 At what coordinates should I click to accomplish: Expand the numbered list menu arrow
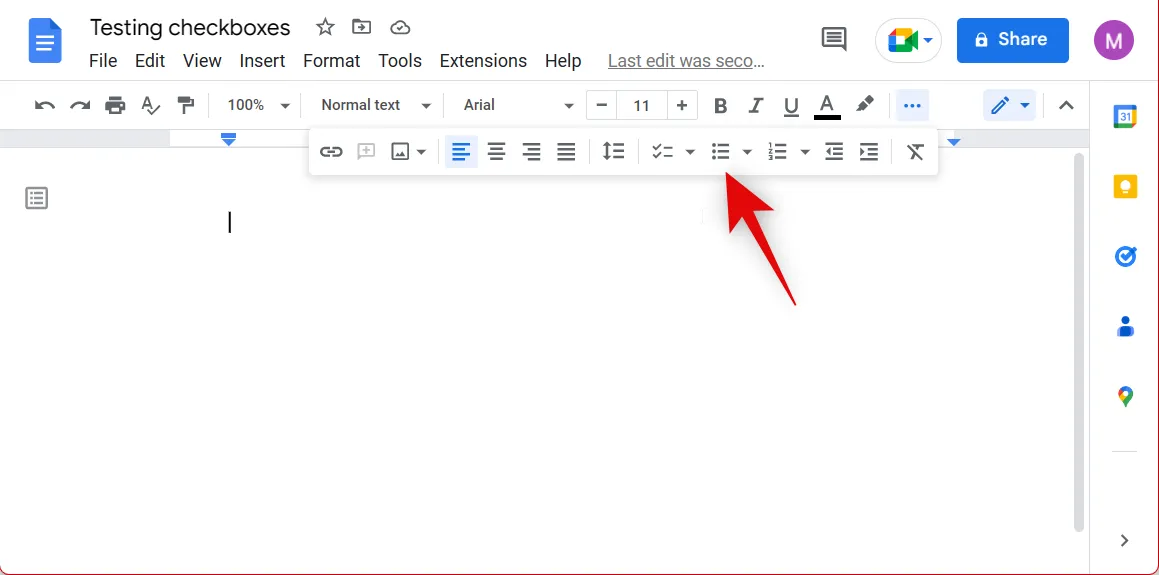[x=805, y=152]
